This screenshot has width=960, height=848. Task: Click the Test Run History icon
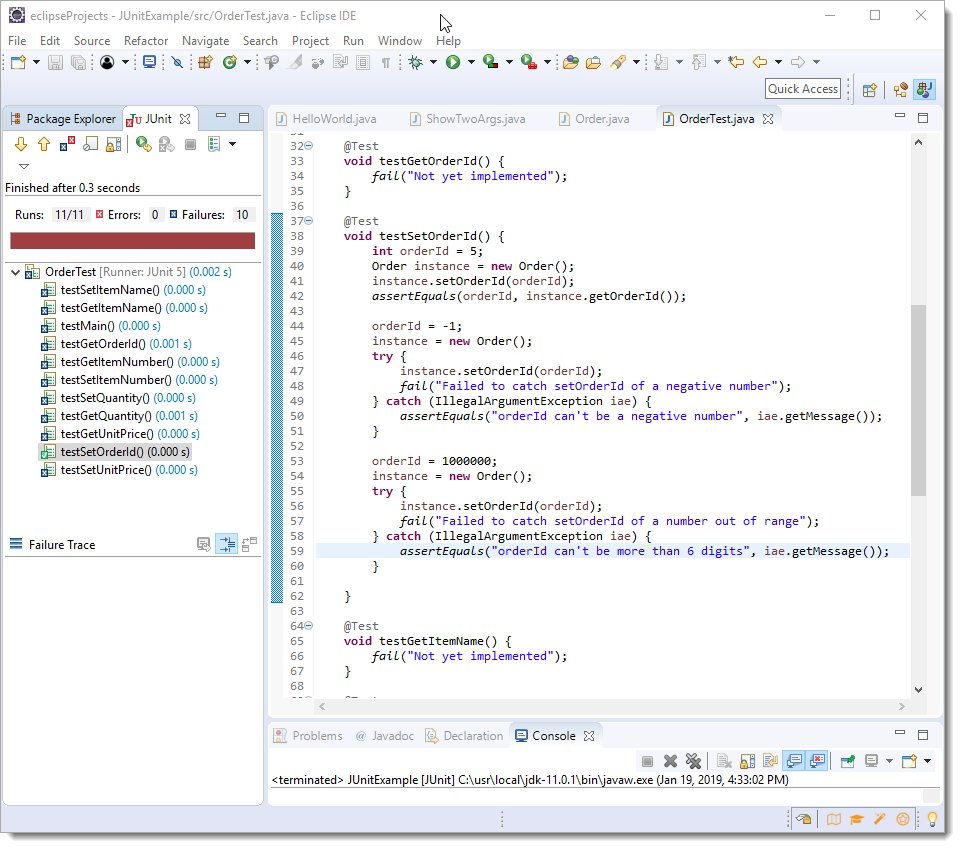pos(214,144)
